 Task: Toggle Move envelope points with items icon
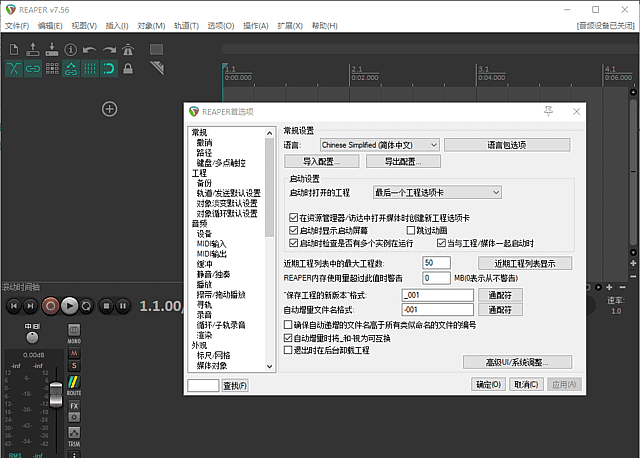(x=71, y=69)
